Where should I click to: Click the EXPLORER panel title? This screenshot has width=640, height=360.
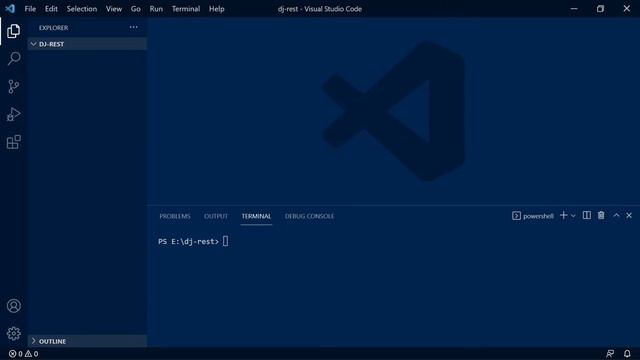[x=53, y=28]
